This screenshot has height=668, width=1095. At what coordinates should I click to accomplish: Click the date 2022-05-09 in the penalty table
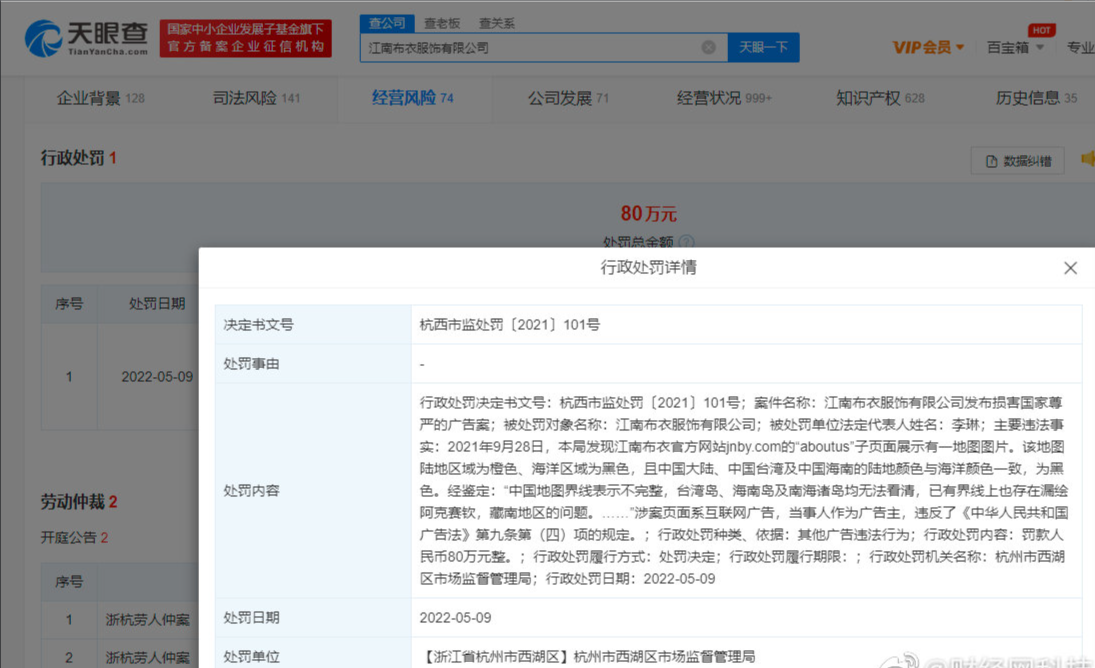[x=157, y=377]
